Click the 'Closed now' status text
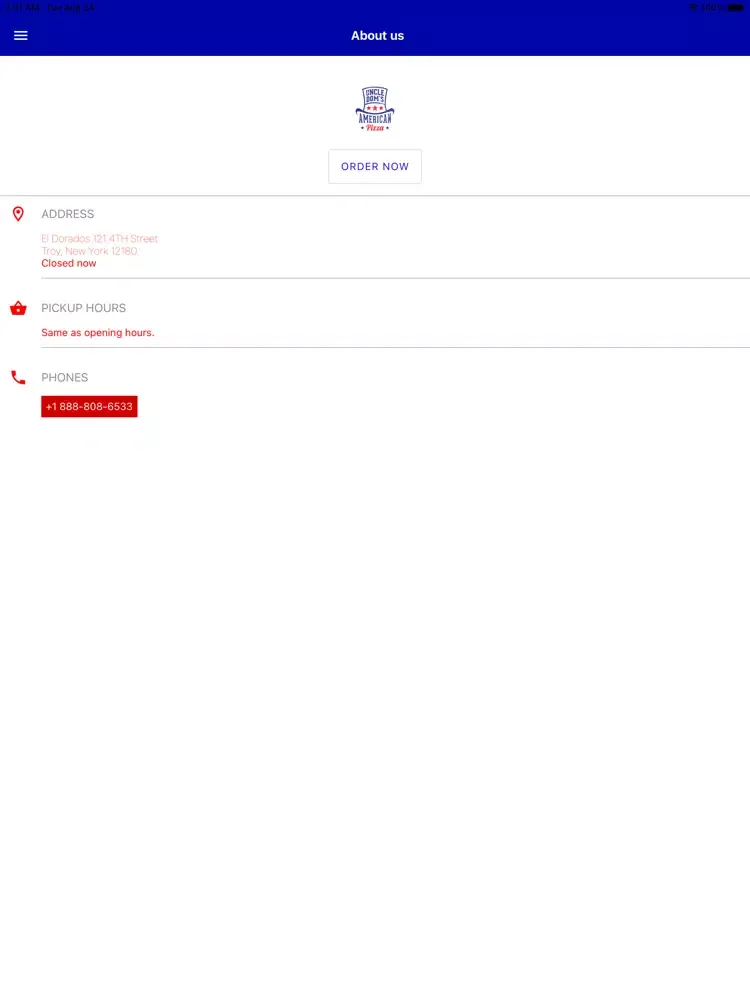Screen dimensions: 750x1000 (69, 263)
